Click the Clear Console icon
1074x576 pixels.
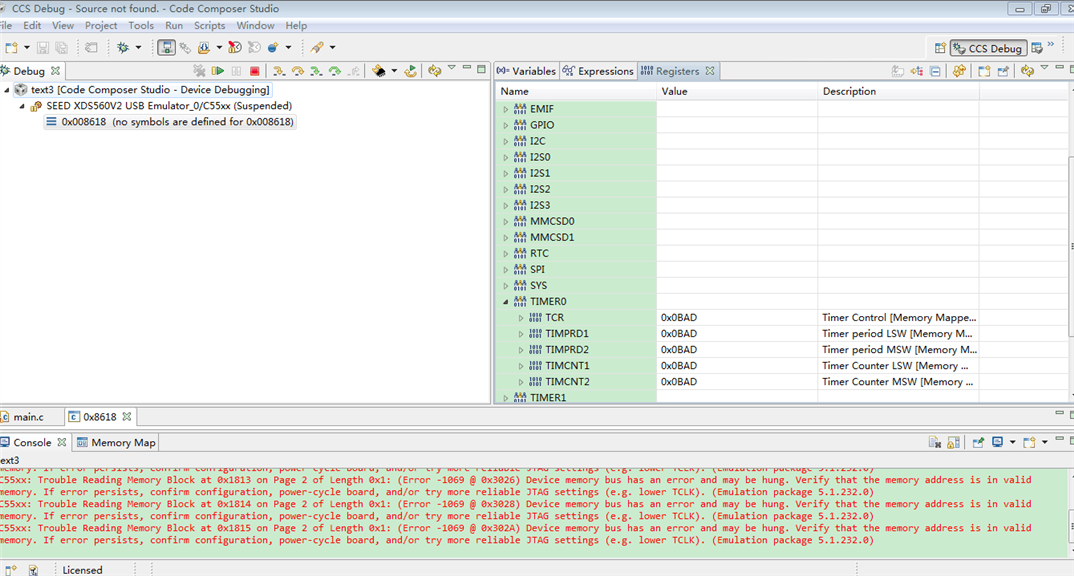point(935,442)
